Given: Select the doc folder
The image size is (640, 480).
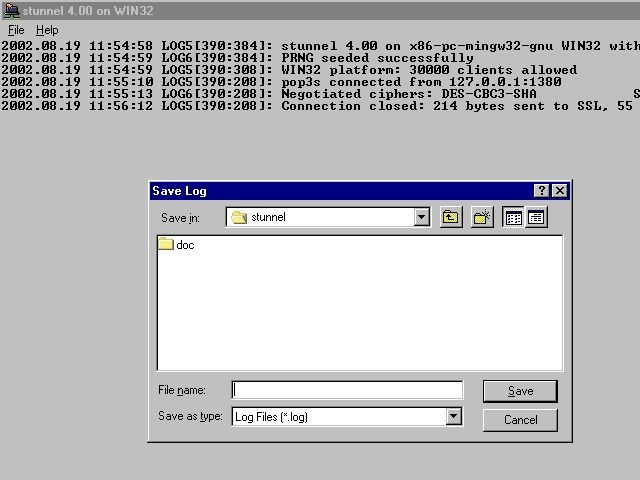Looking at the screenshot, I should click(176, 244).
